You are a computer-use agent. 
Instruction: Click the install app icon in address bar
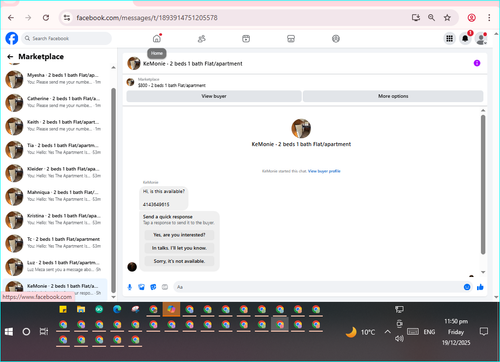click(416, 18)
